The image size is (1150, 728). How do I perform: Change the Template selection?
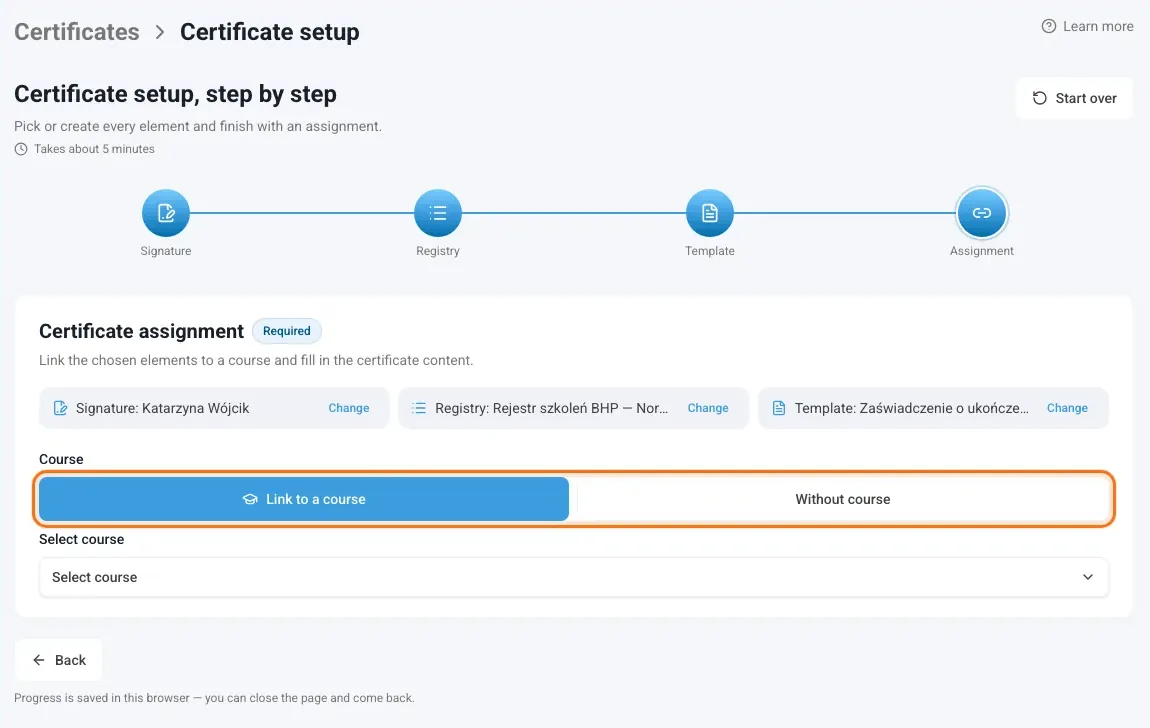coord(1067,408)
